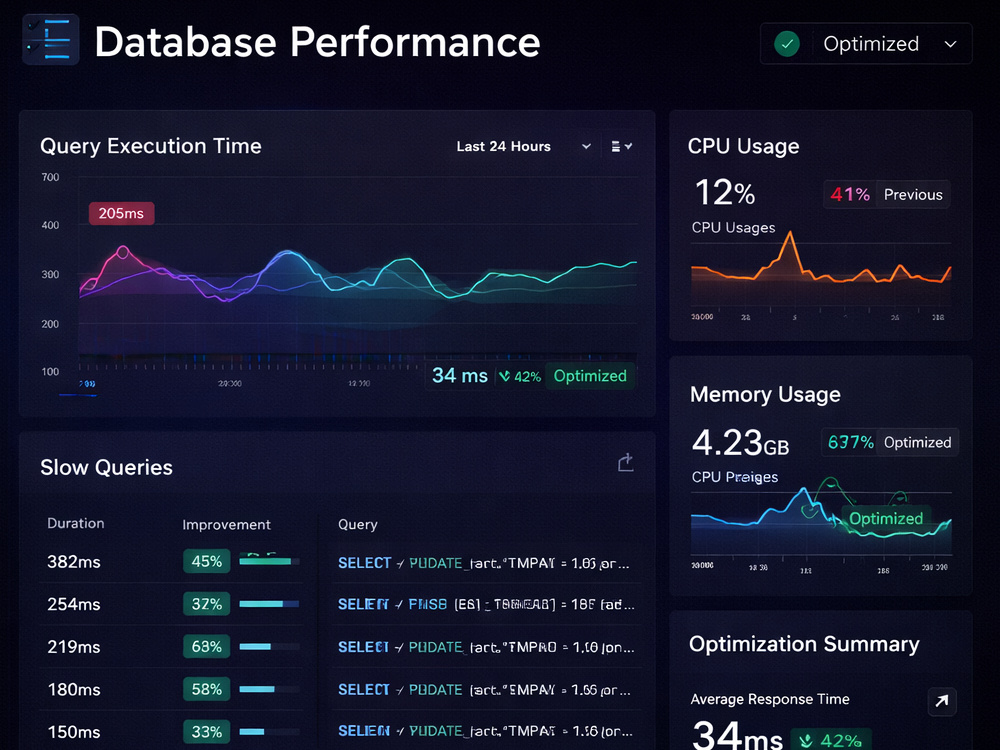Click the Query Execution Time title
Viewport: 1000px width, 750px height.
[x=151, y=146]
